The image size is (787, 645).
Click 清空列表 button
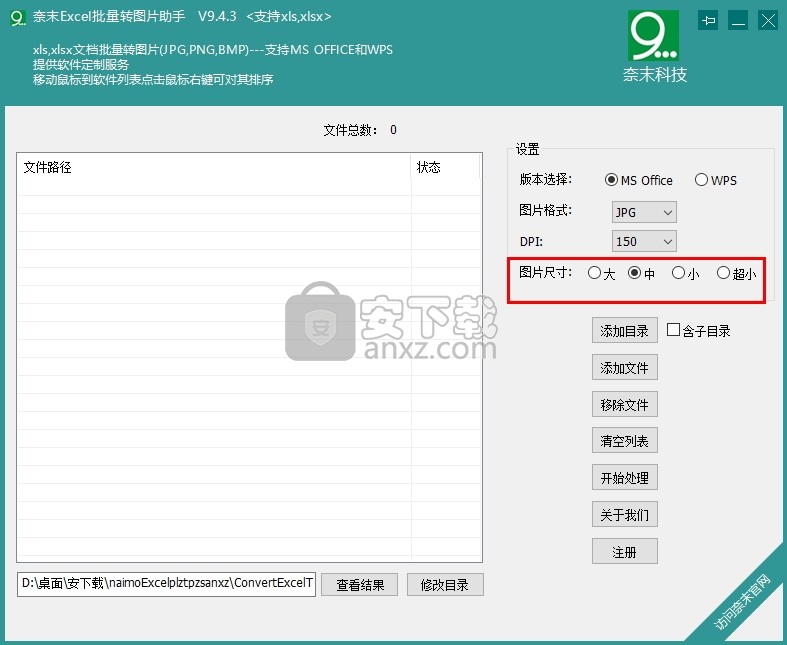click(x=624, y=441)
